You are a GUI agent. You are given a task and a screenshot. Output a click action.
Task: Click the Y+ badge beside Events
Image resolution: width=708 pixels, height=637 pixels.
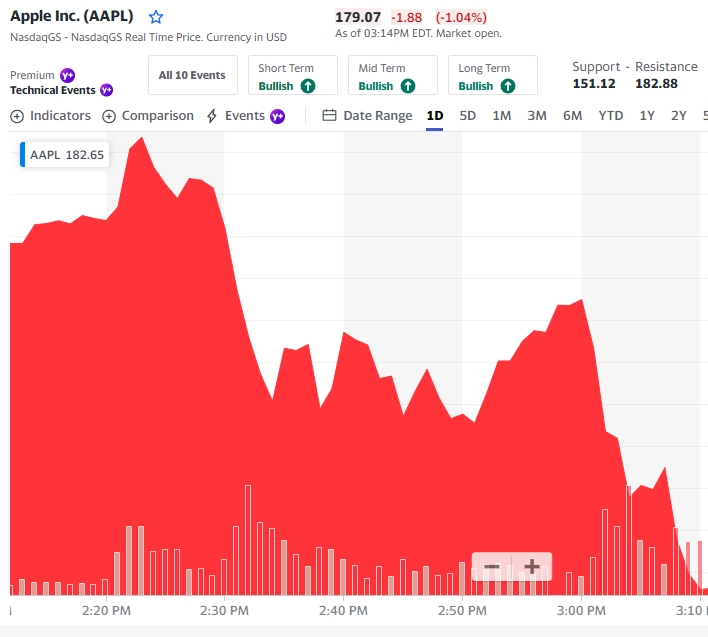click(277, 116)
